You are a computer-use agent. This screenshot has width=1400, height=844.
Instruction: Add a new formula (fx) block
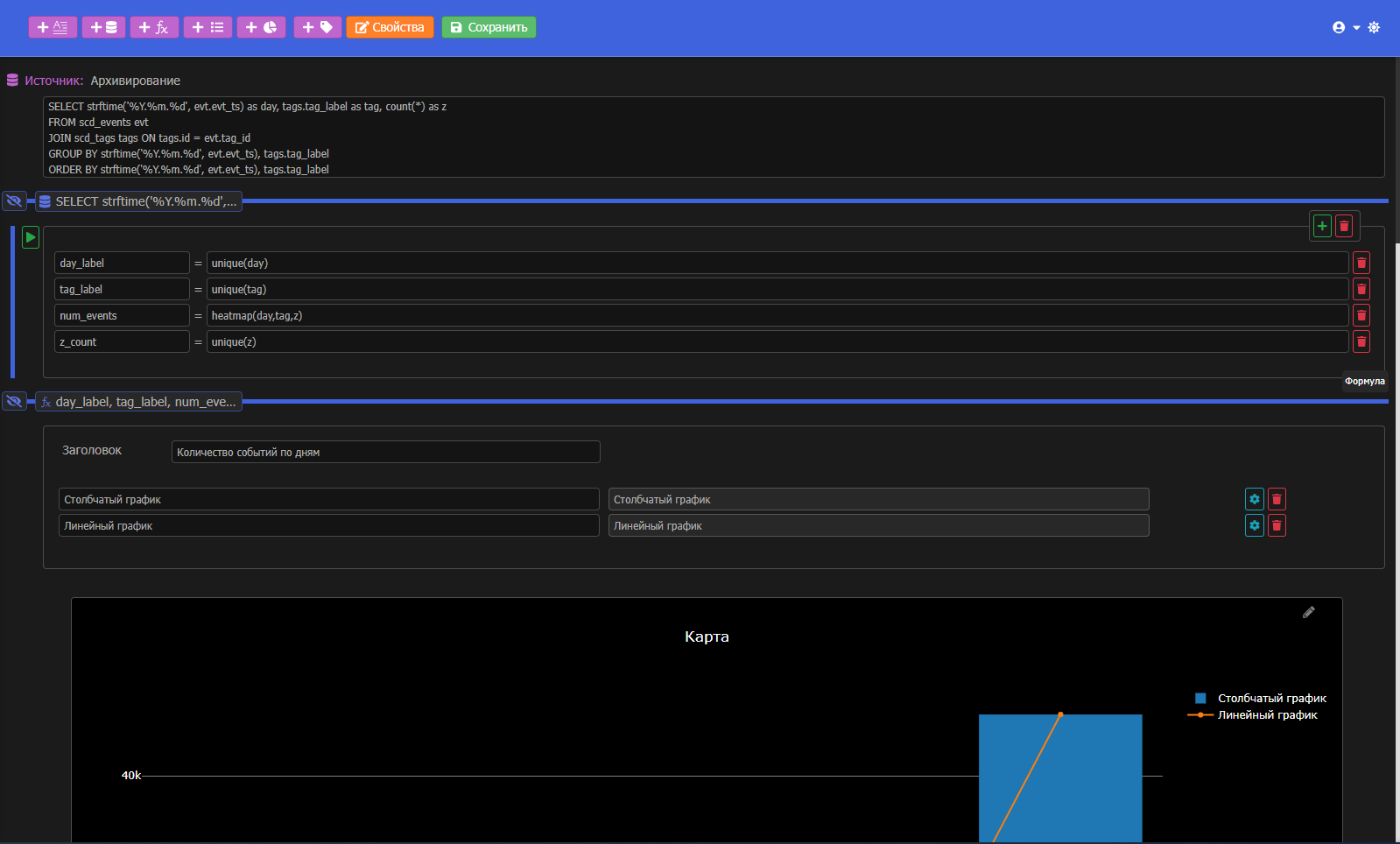(x=154, y=27)
